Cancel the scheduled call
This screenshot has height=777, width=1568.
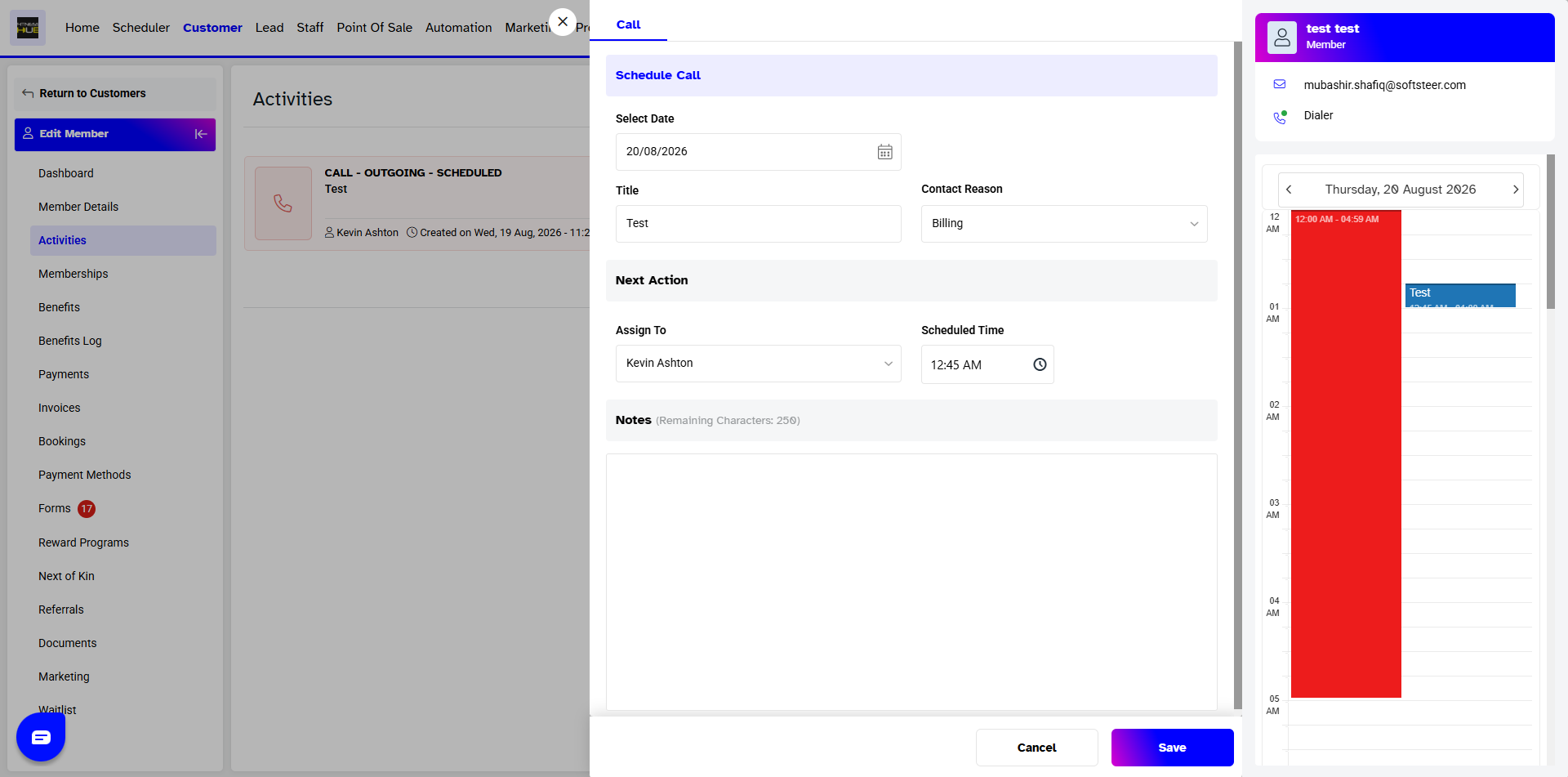1036,748
